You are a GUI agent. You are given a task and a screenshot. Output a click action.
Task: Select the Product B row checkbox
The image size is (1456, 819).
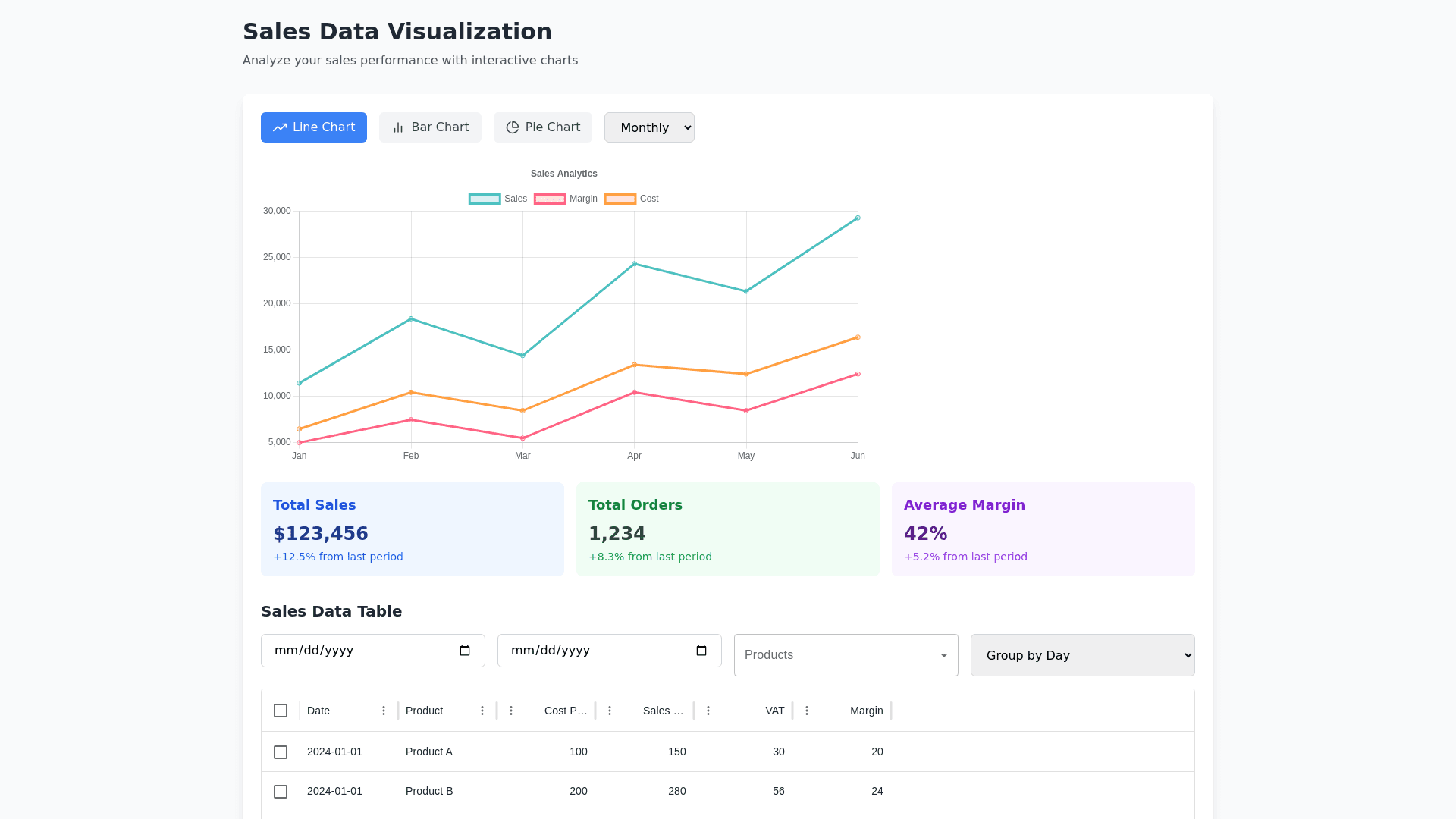[281, 792]
